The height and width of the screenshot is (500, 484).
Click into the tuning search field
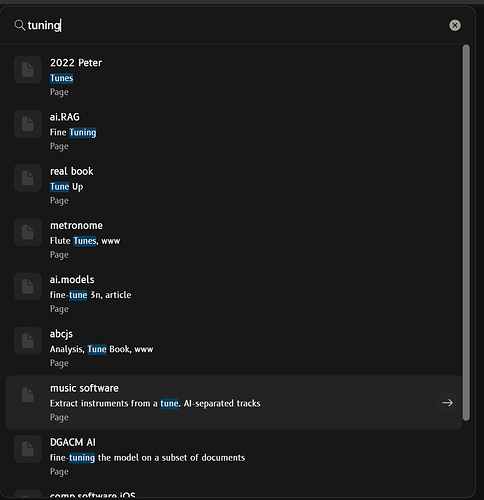tap(233, 25)
